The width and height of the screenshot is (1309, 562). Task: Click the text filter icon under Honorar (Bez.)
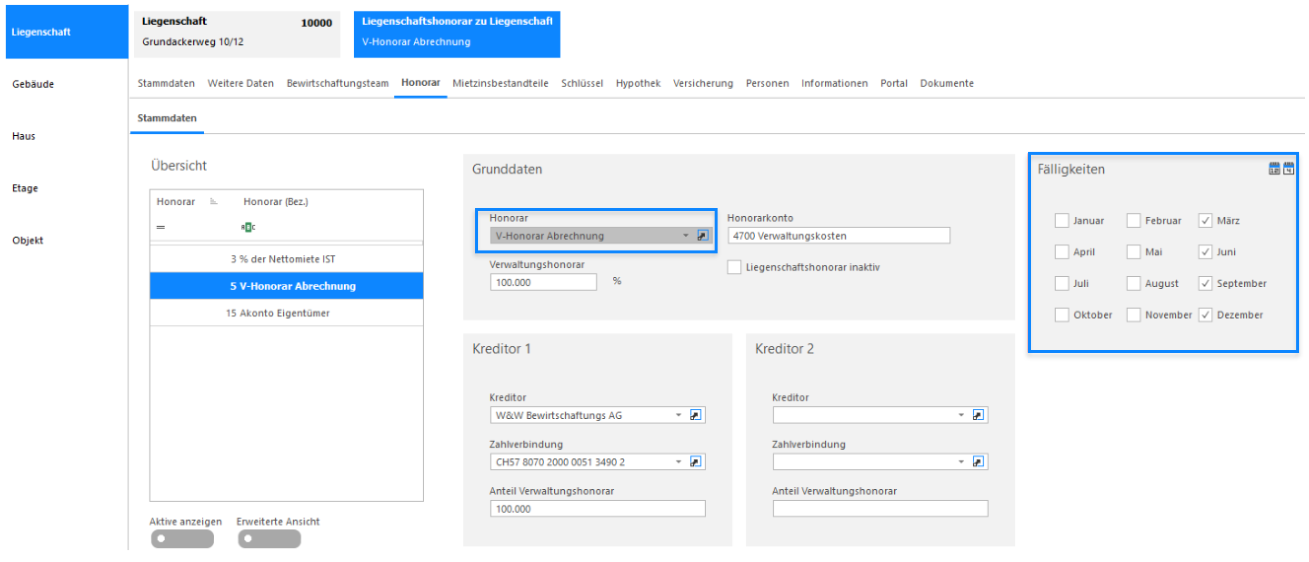click(248, 227)
